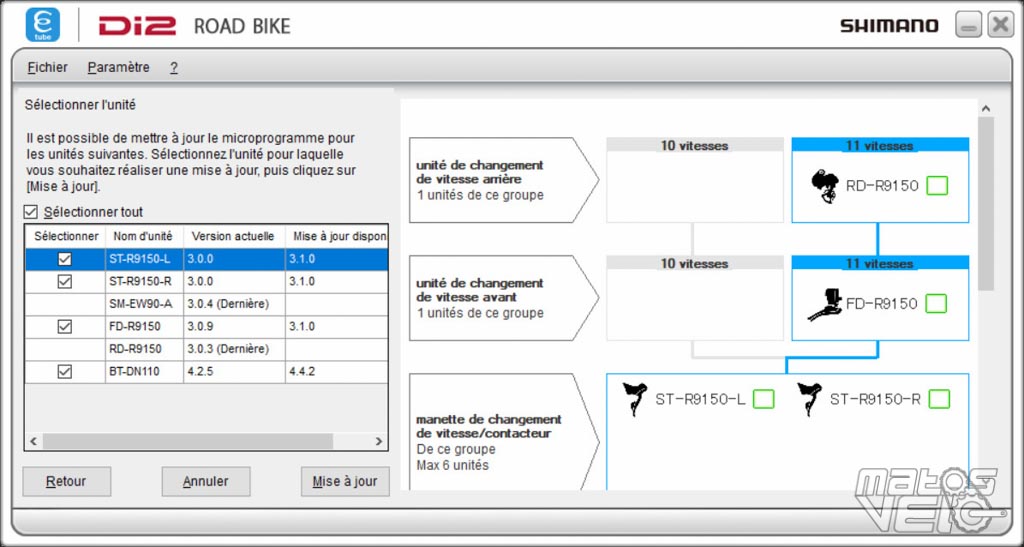Click the E-tube app logo icon
This screenshot has height=547, width=1024.
click(x=42, y=25)
